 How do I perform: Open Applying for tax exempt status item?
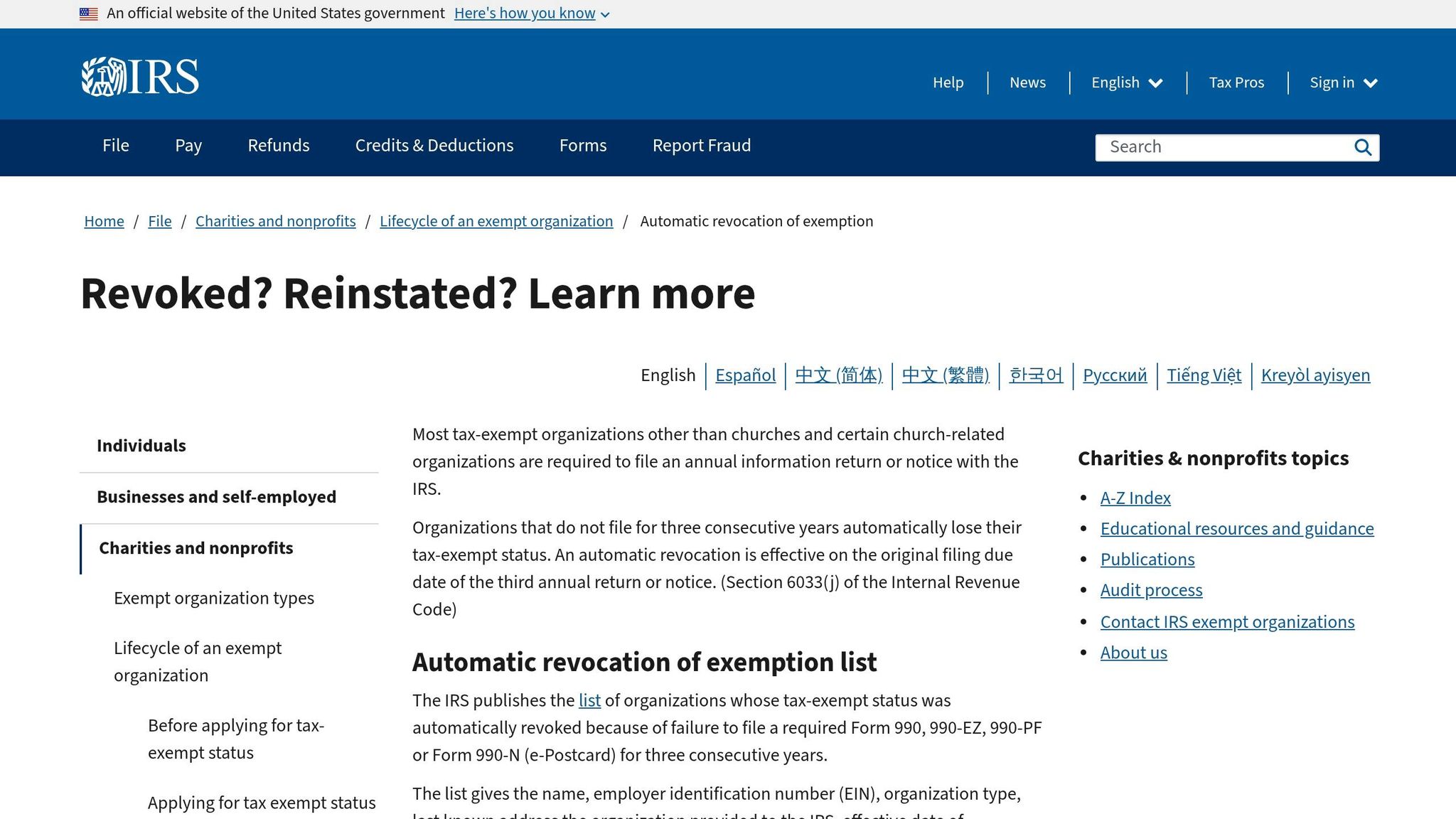pyautogui.click(x=262, y=803)
